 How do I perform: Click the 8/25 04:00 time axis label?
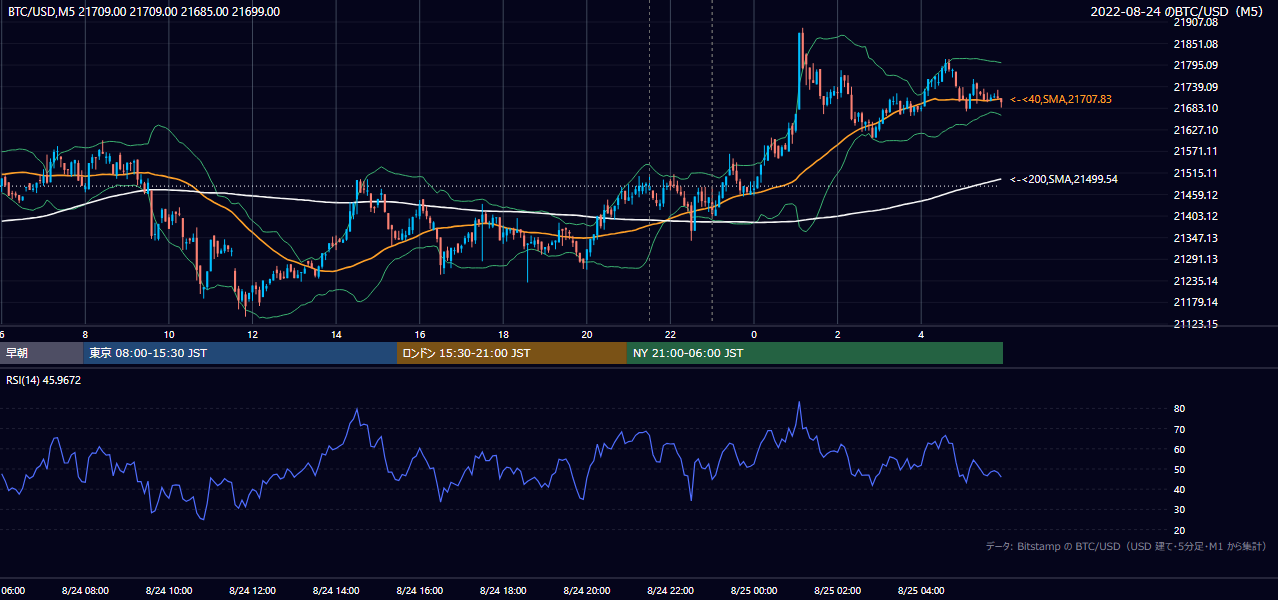click(921, 590)
